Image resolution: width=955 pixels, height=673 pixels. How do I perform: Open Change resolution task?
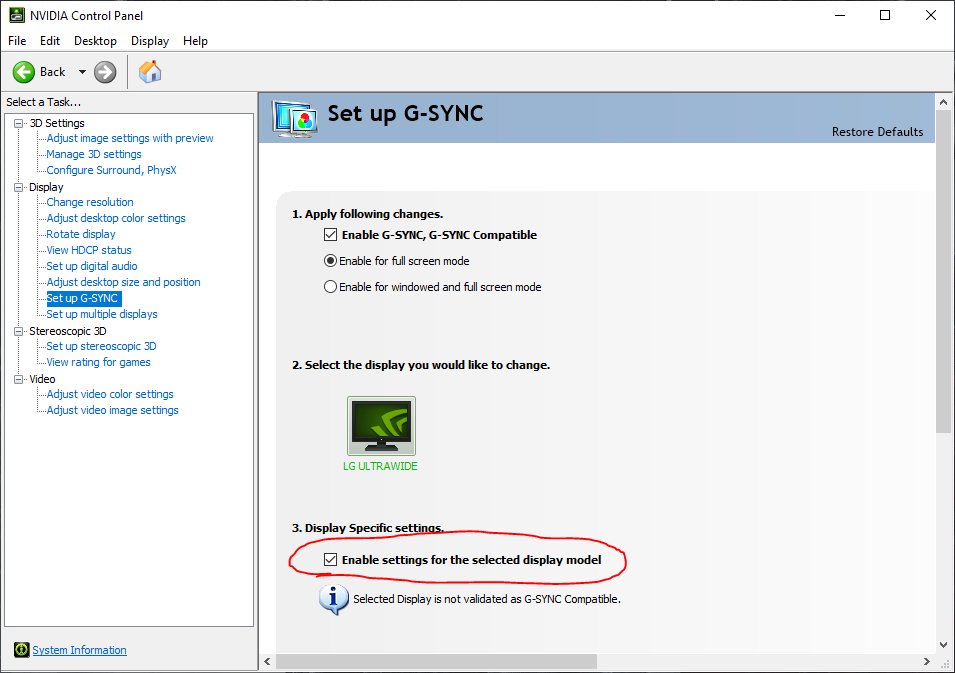[90, 202]
